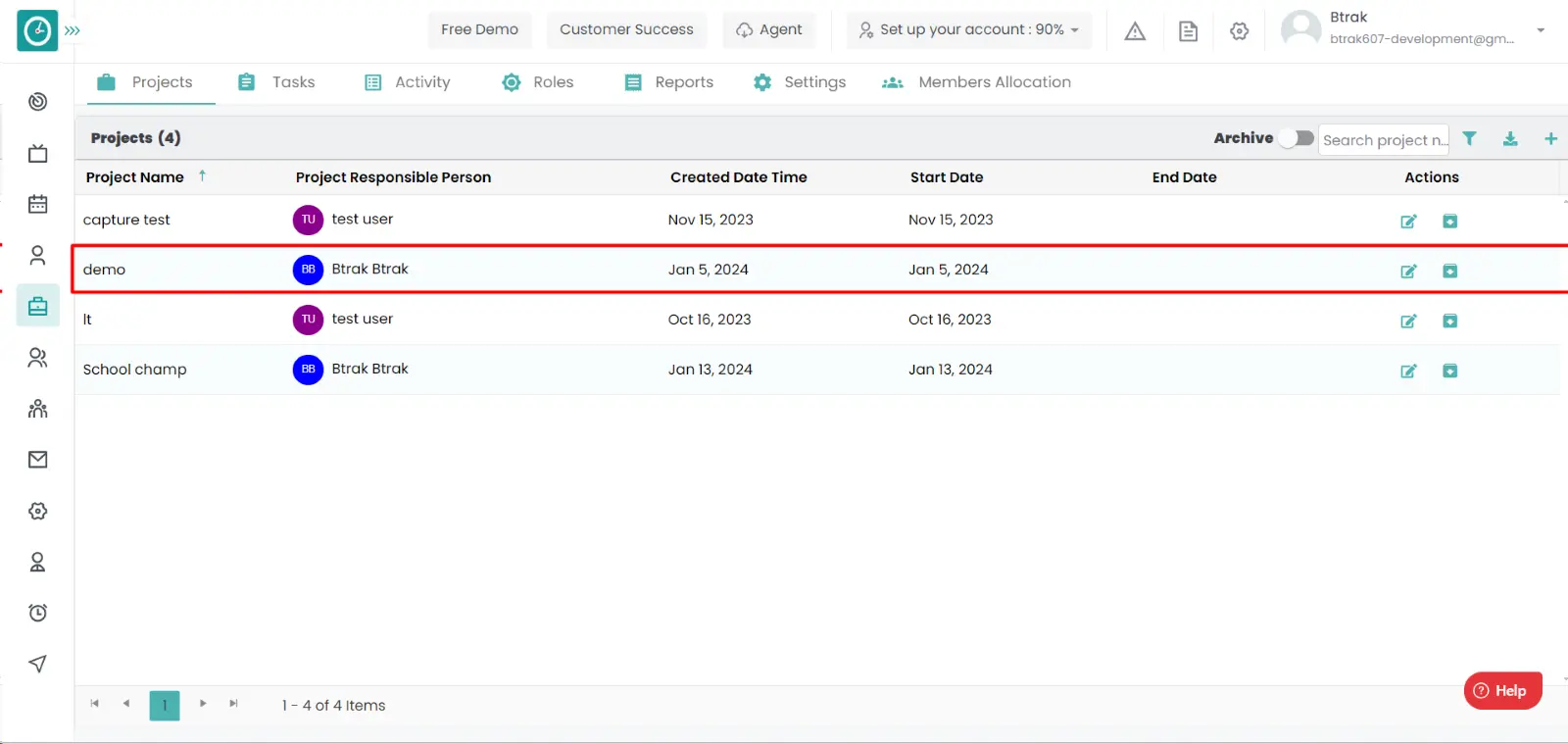
Task: Click the download projects icon
Action: tap(1510, 138)
